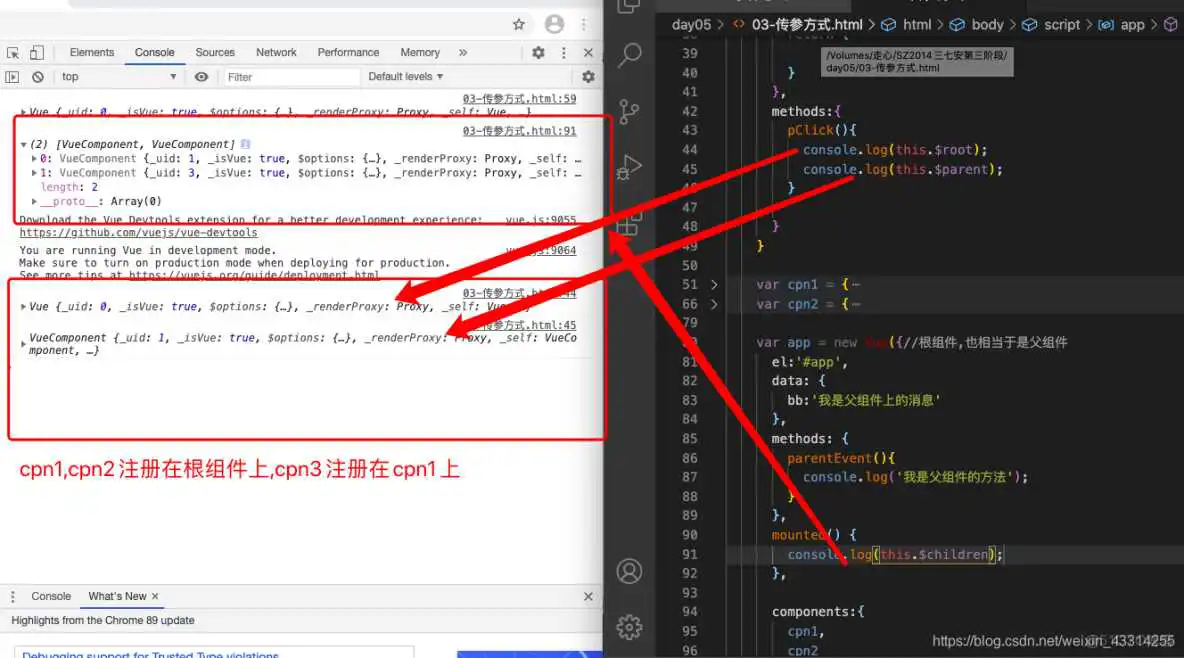1184x658 pixels.
Task: Expand the Vue _uid 0 object logged from line 44
Action: [23, 307]
